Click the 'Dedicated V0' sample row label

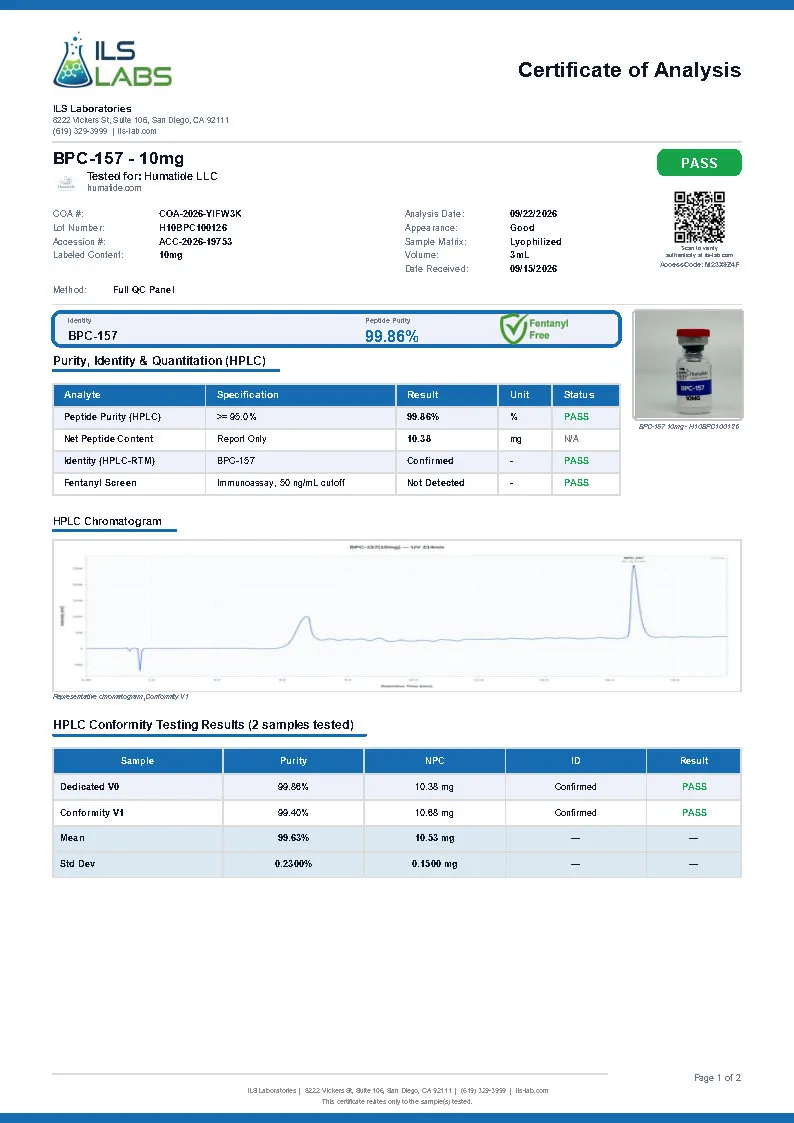(89, 786)
